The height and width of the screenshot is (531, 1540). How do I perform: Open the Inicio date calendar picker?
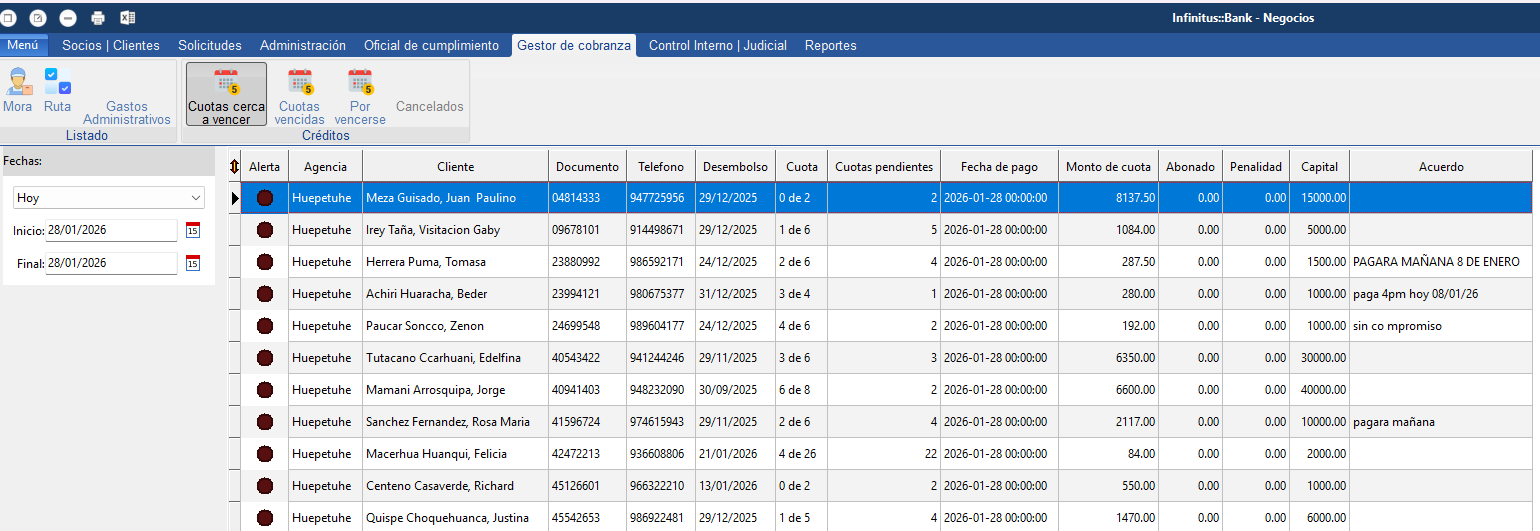click(x=193, y=230)
